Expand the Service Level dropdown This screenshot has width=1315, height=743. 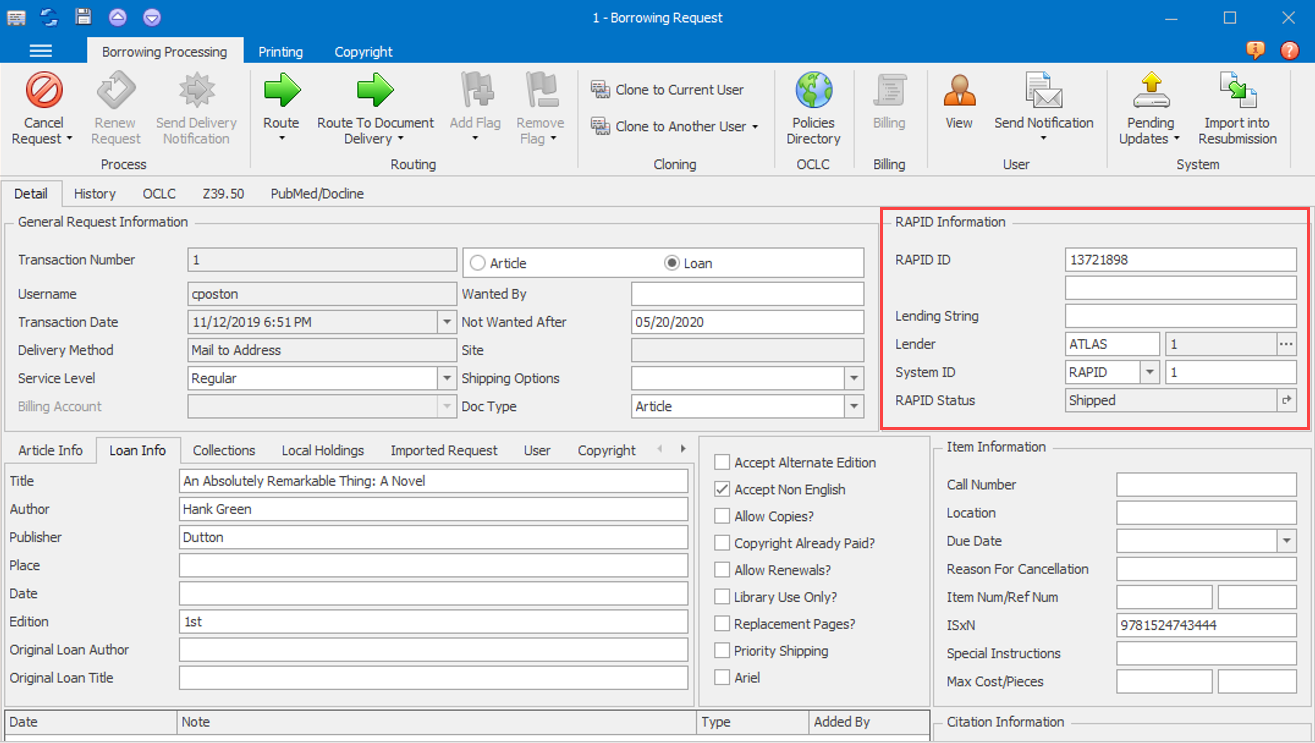click(x=447, y=378)
